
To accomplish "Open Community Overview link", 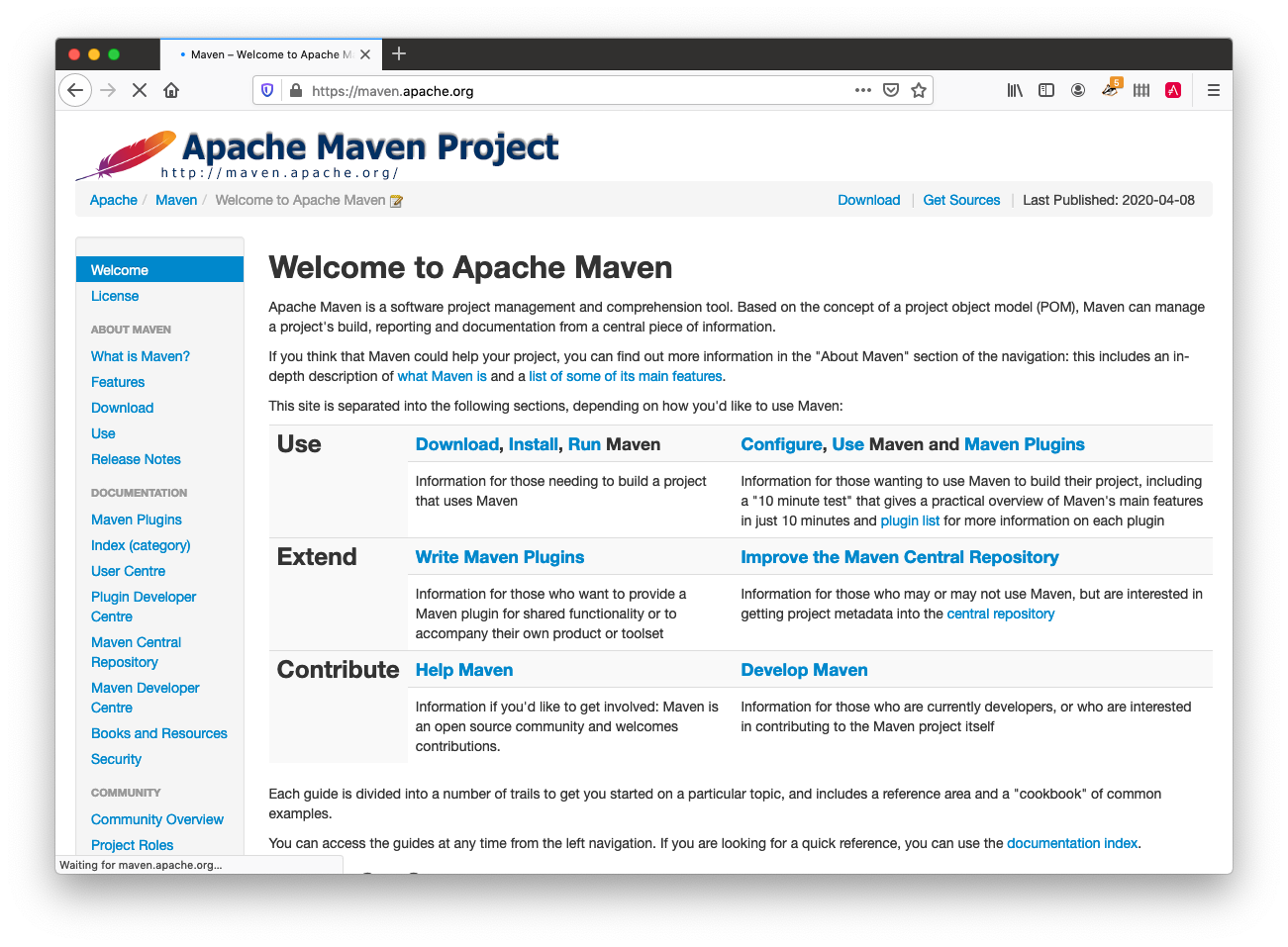I will (157, 819).
